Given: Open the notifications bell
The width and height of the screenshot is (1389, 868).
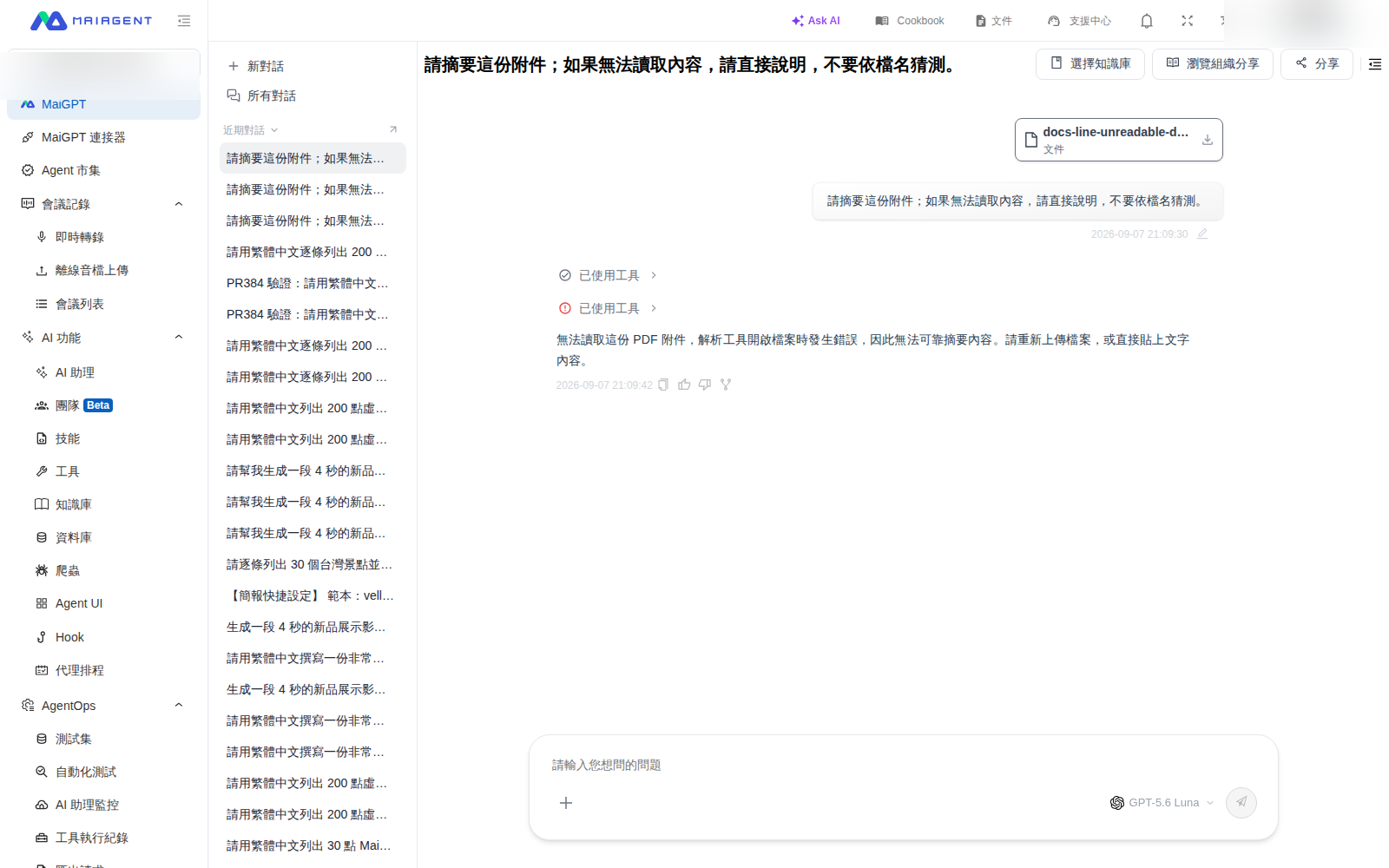Looking at the screenshot, I should click(1147, 21).
